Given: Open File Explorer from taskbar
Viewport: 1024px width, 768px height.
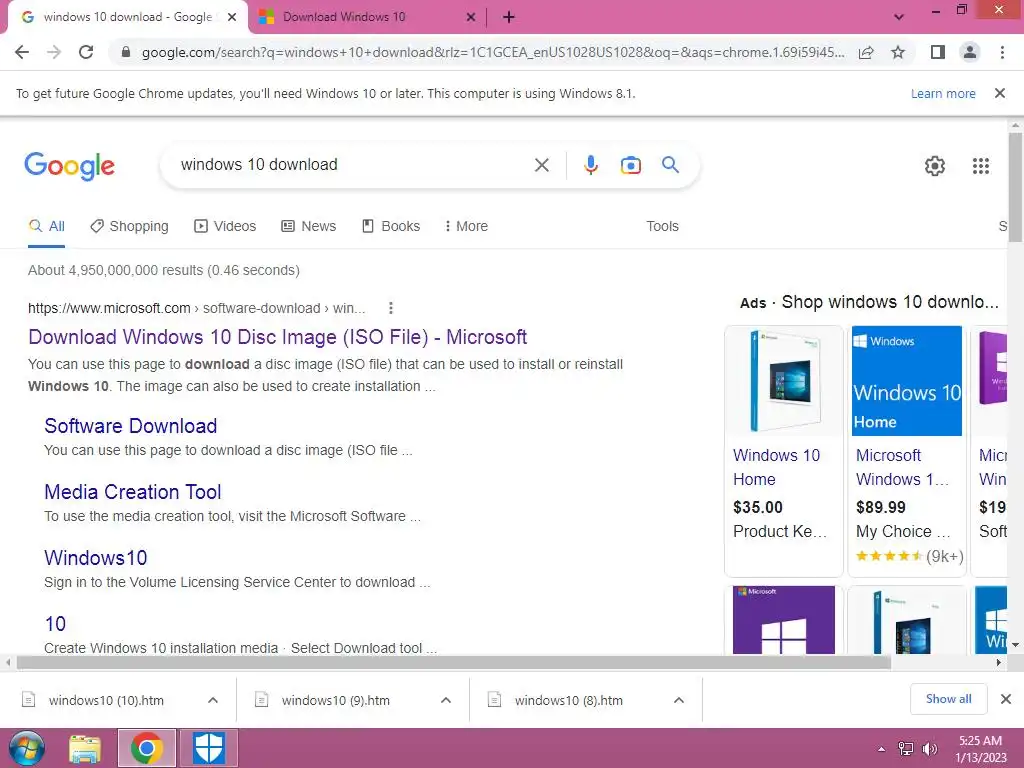Looking at the screenshot, I should point(85,748).
